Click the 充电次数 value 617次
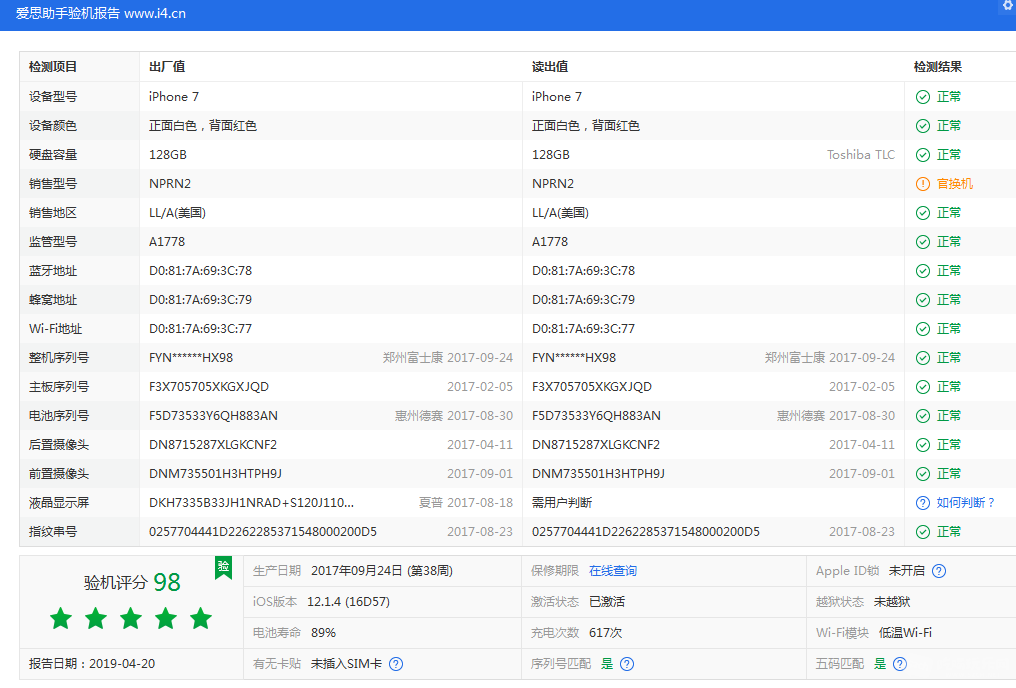The height and width of the screenshot is (688, 1016). pyautogui.click(x=605, y=633)
